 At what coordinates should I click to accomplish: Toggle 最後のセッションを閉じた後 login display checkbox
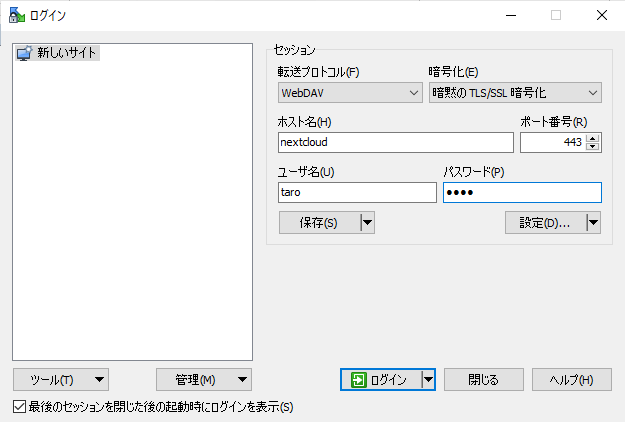(x=19, y=406)
